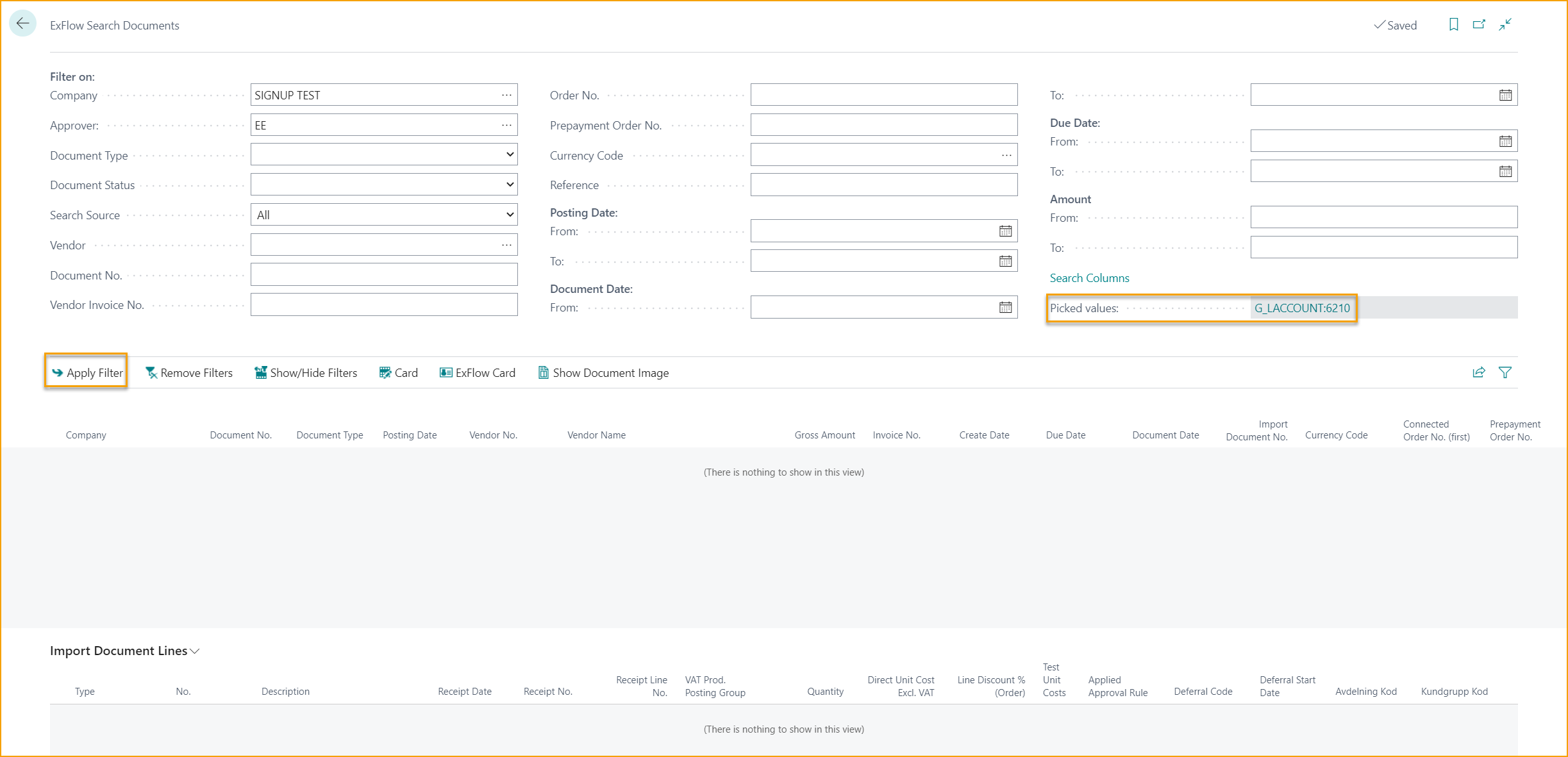This screenshot has width=1568, height=757.
Task: Open the Document Type dropdown
Action: [x=510, y=154]
